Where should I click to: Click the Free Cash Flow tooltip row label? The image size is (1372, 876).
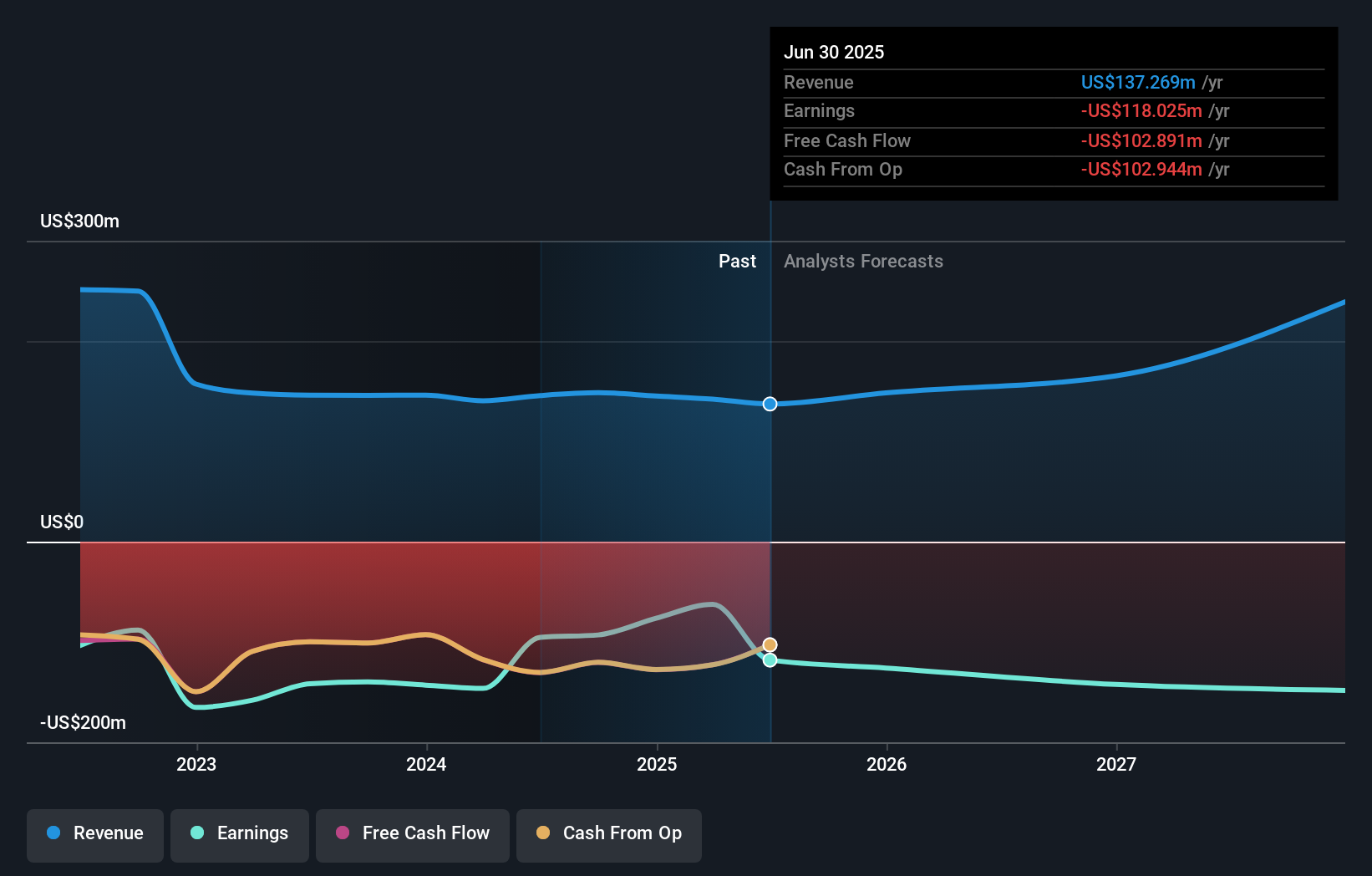[x=847, y=140]
